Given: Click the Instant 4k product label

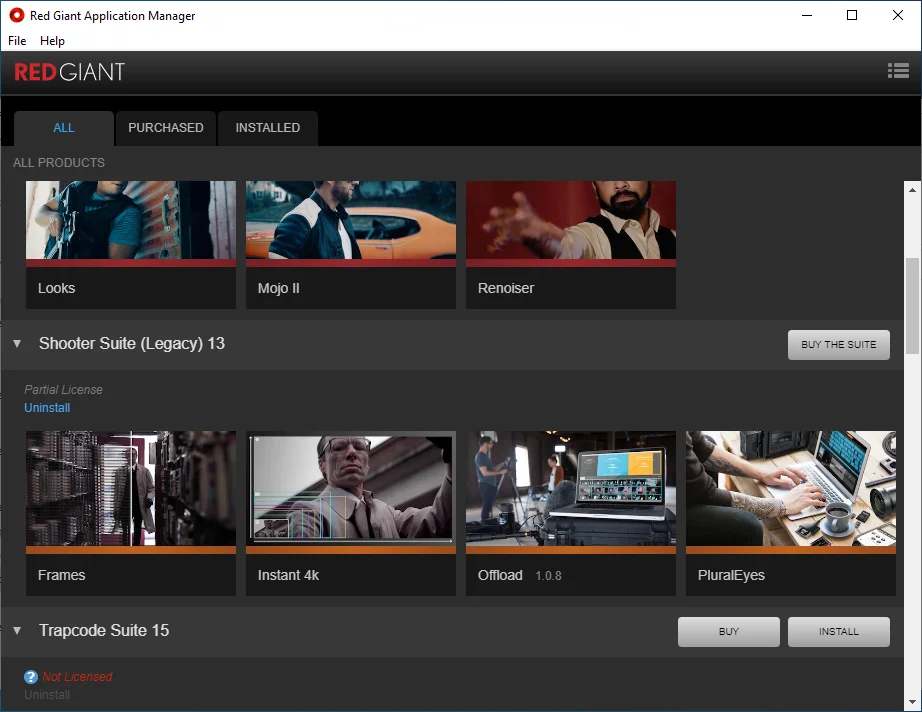Looking at the screenshot, I should click(288, 575).
